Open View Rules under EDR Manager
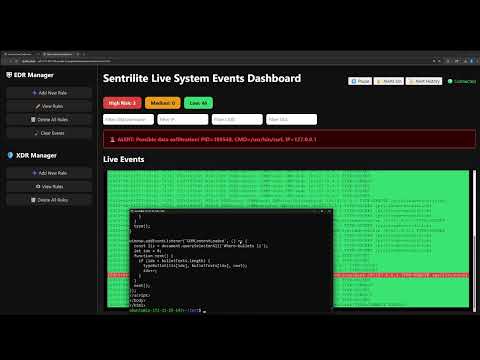Image resolution: width=480 pixels, height=360 pixels. [x=49, y=106]
